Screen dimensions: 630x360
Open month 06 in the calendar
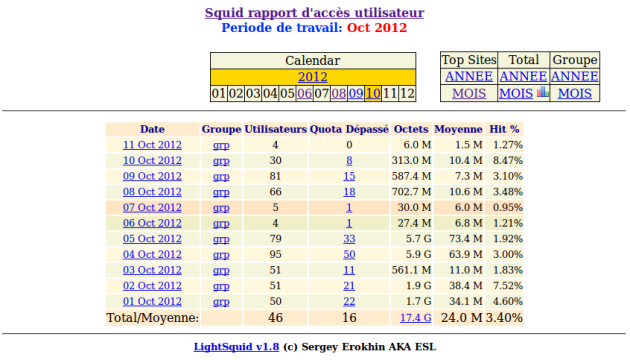click(x=304, y=94)
